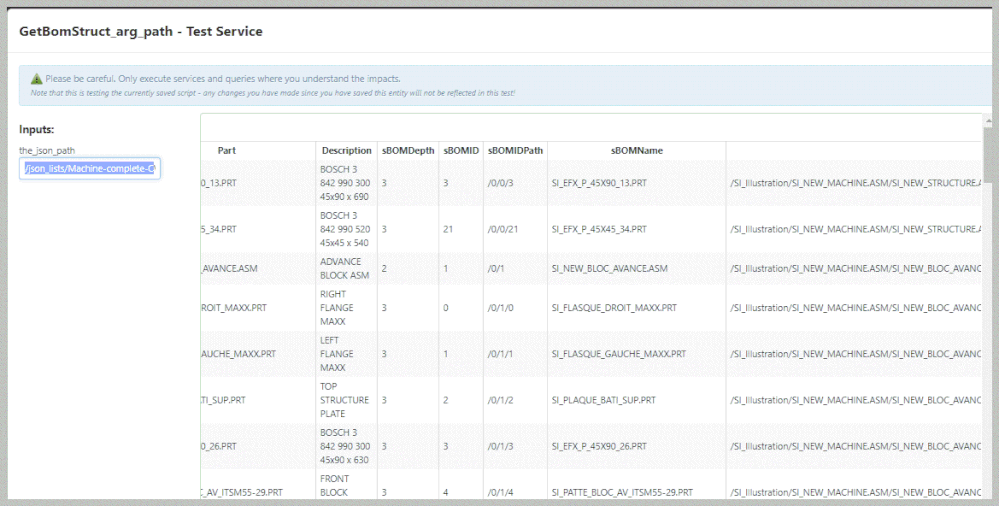Click description BOSCH 3 842 990 300 45x90 x 690
999x506 pixels.
tap(345, 183)
